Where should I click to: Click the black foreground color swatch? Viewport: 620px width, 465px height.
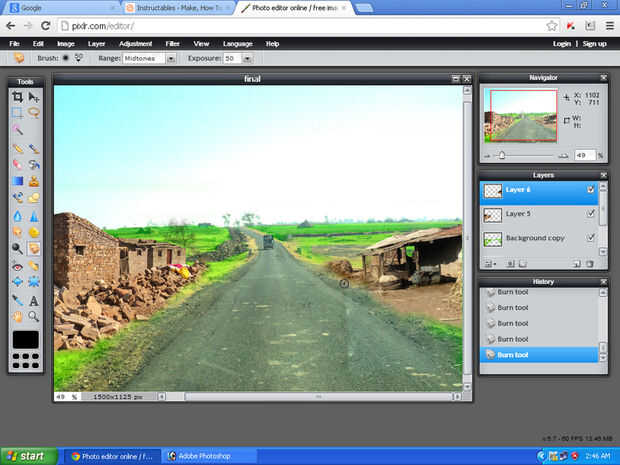26,340
